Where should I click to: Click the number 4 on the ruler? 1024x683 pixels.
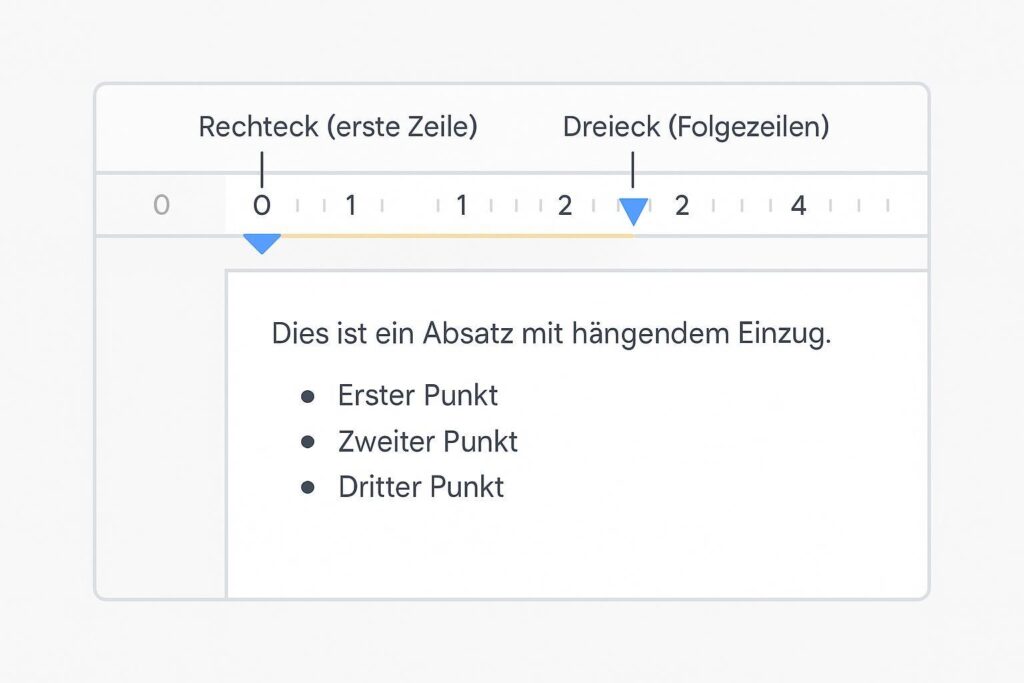click(798, 206)
